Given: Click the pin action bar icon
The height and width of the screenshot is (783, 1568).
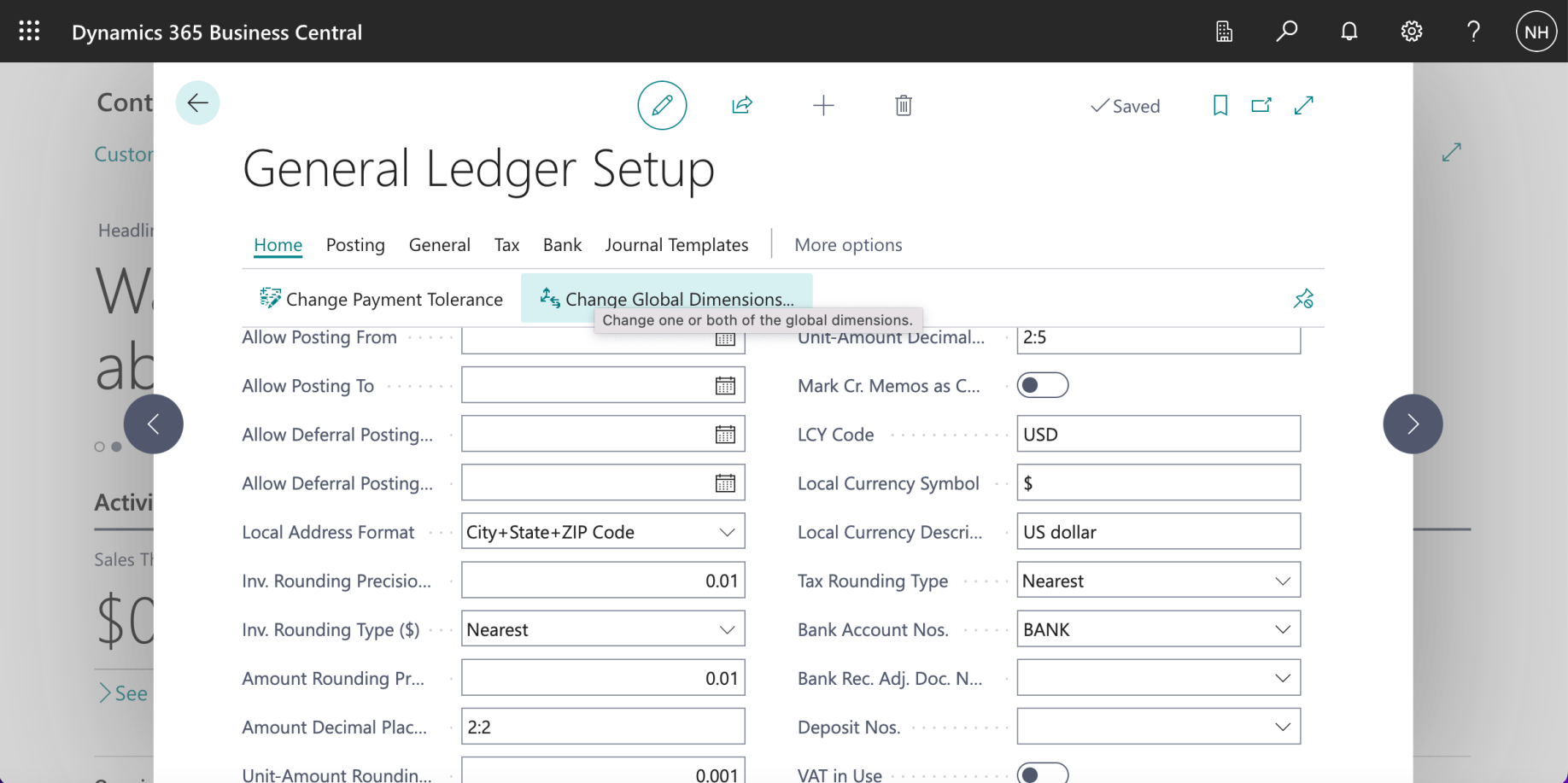Looking at the screenshot, I should [x=1303, y=299].
